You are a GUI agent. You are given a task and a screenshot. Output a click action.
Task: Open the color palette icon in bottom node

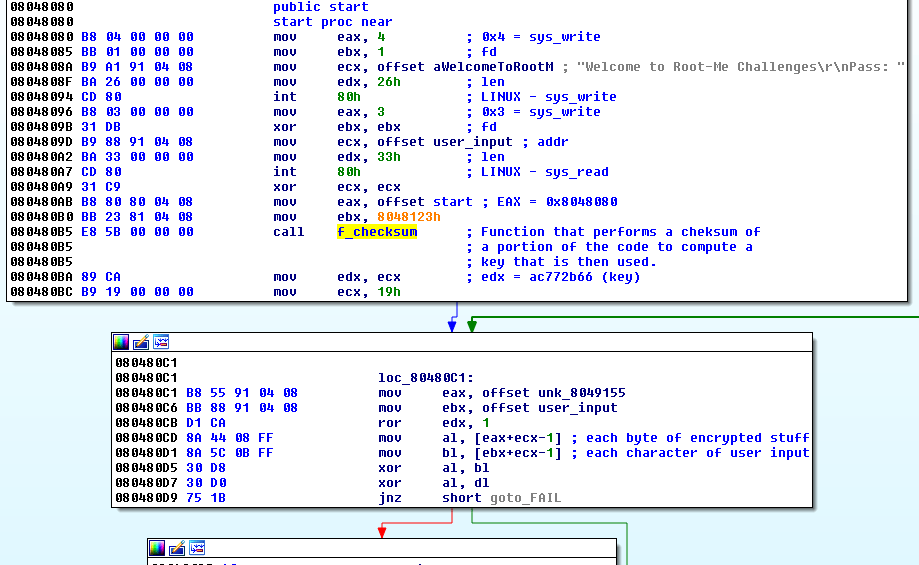(157, 548)
